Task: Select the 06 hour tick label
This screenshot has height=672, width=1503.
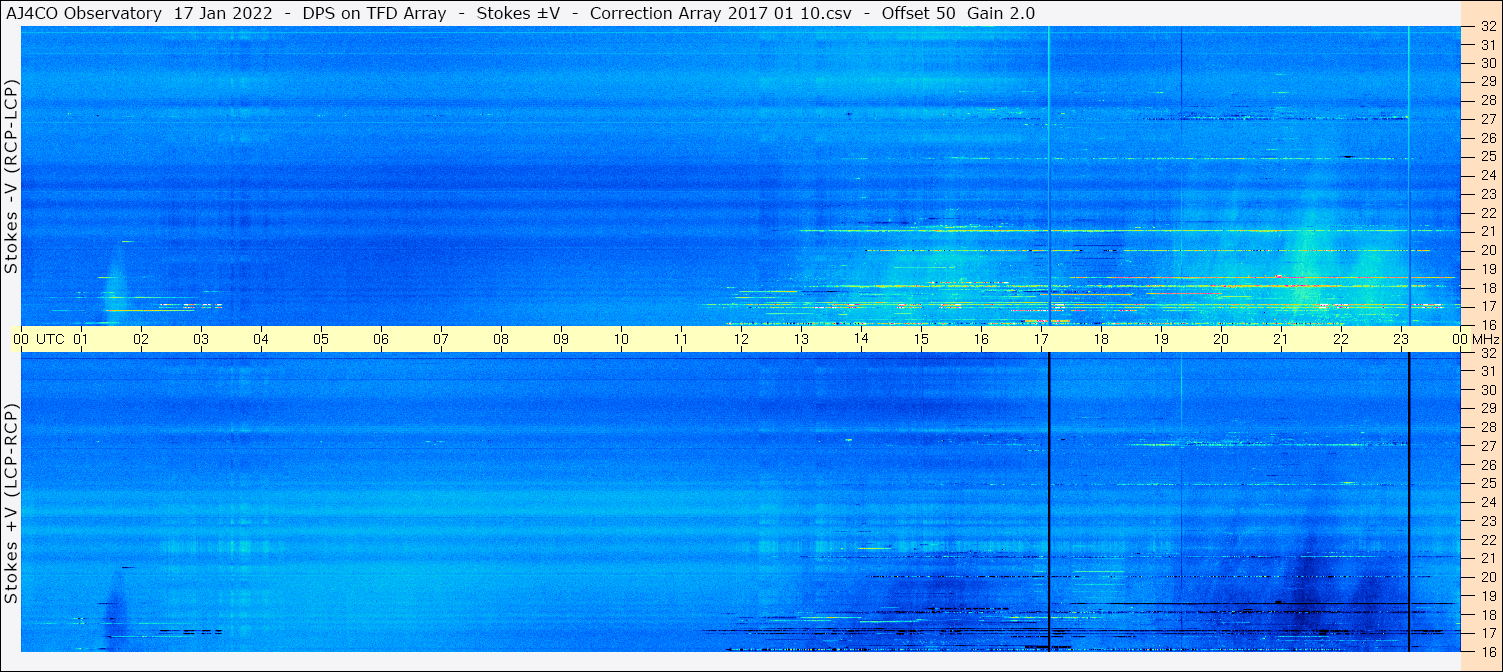Action: (381, 339)
